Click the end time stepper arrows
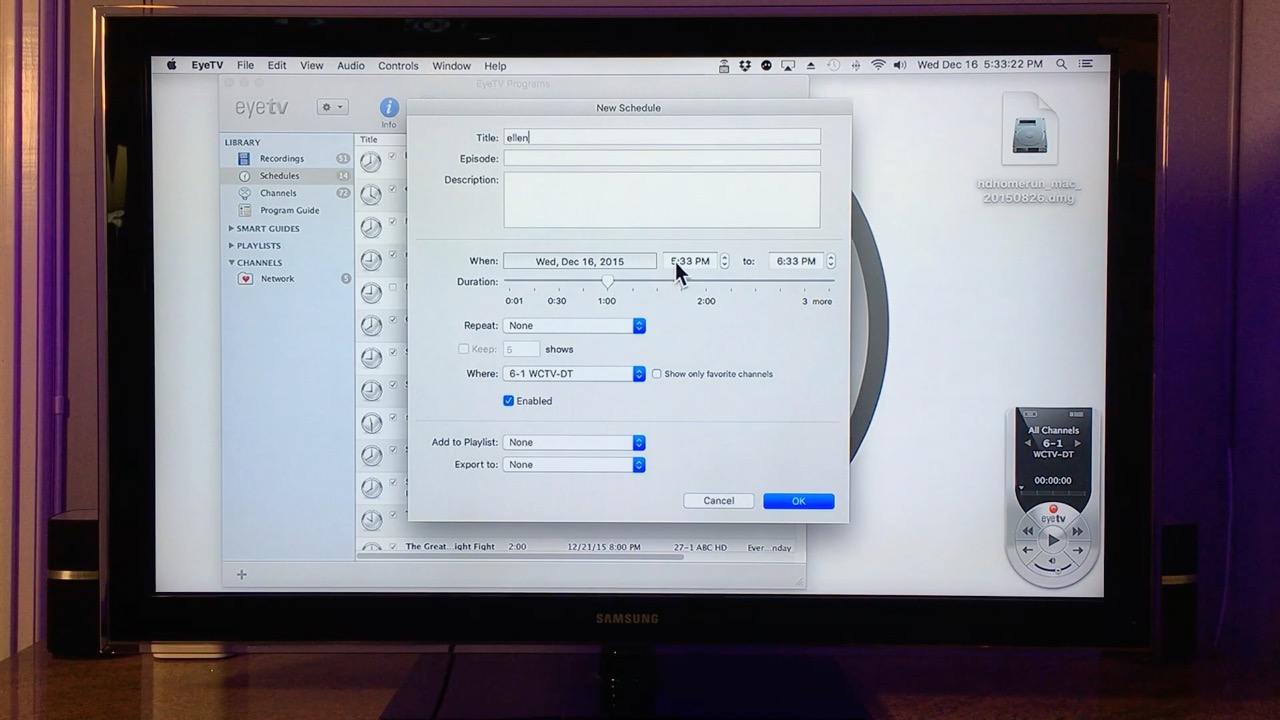 [x=830, y=261]
